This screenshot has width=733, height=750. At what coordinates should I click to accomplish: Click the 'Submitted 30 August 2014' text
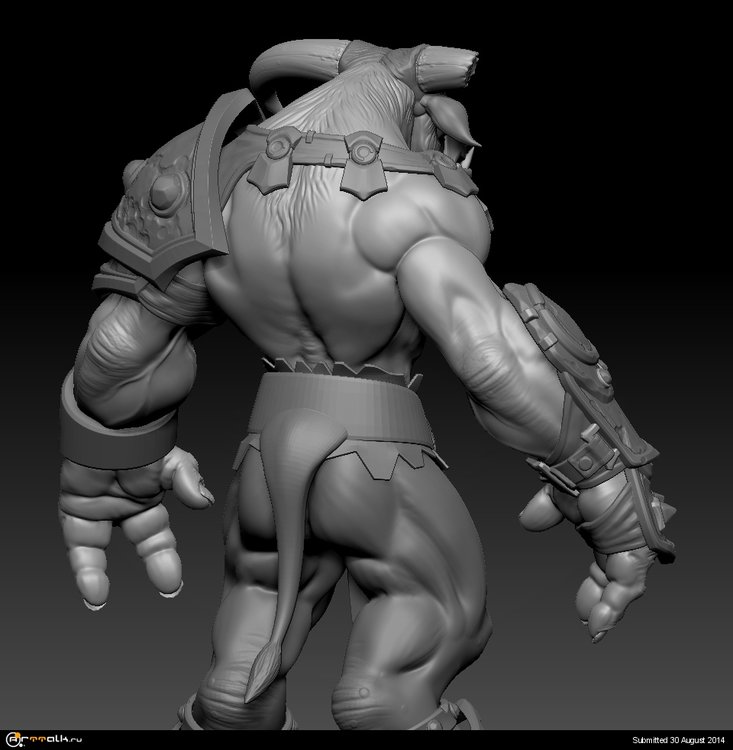click(678, 740)
